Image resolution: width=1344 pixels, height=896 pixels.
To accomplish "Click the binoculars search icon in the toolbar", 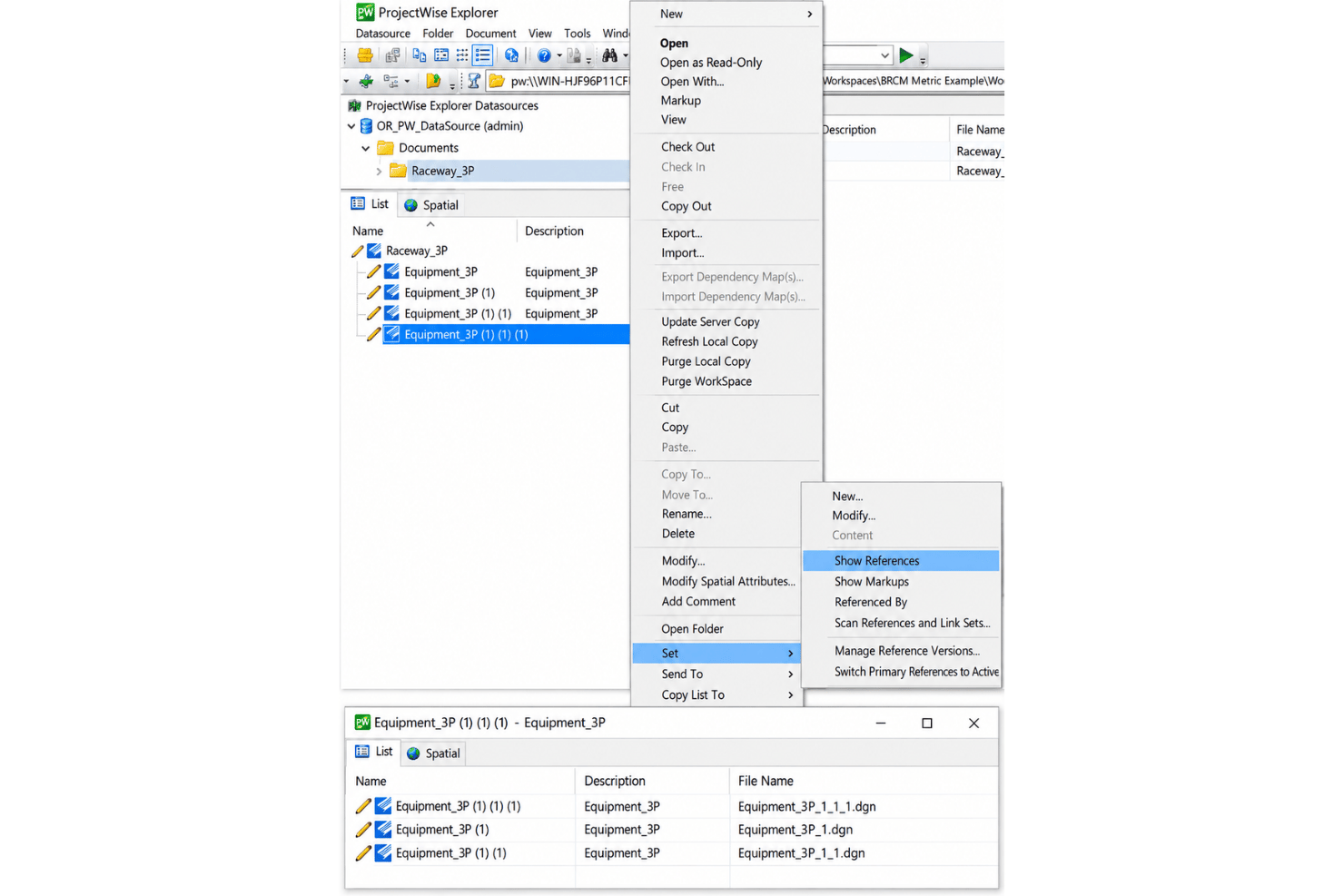I will tap(609, 55).
